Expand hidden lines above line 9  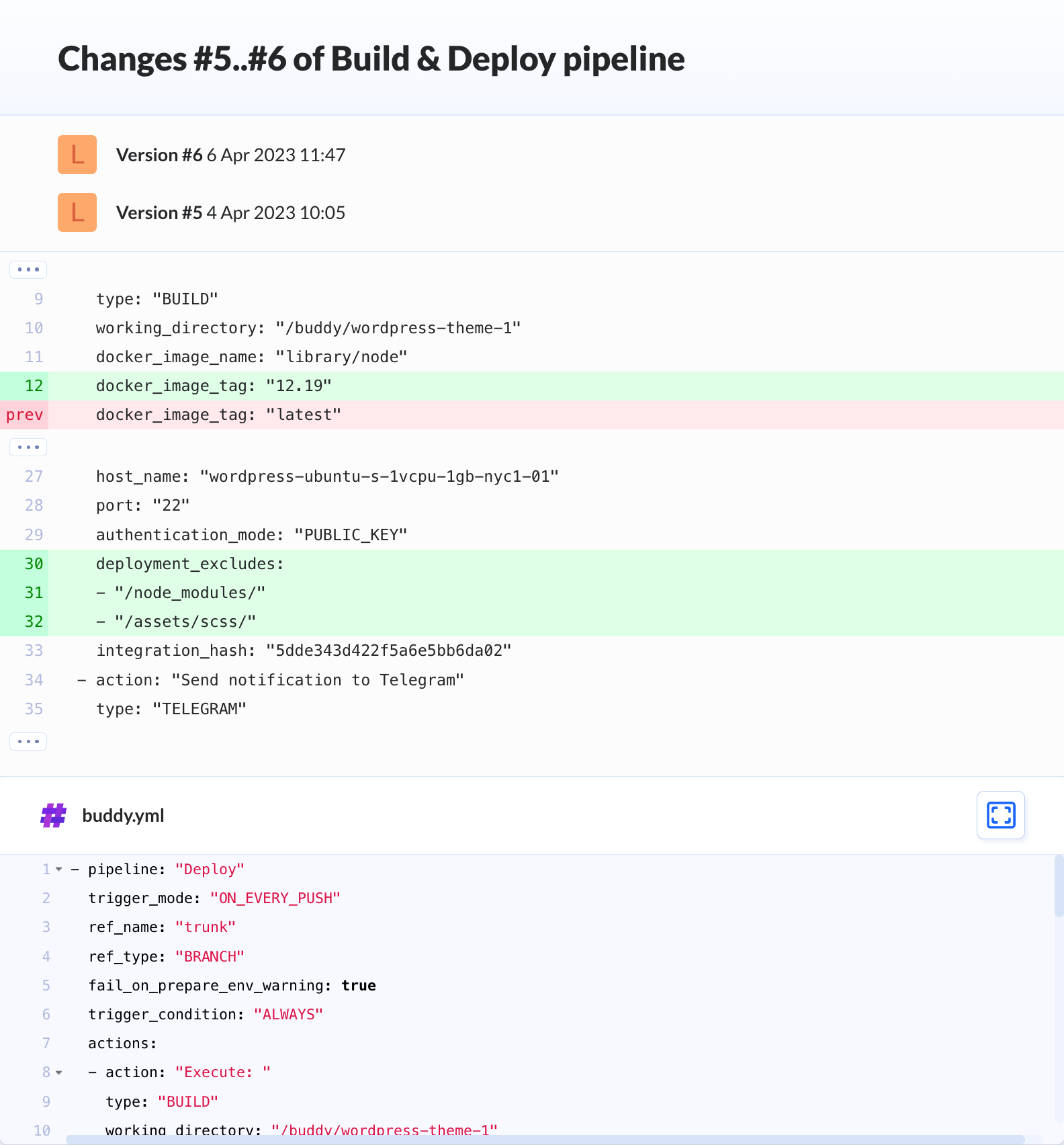[28, 269]
